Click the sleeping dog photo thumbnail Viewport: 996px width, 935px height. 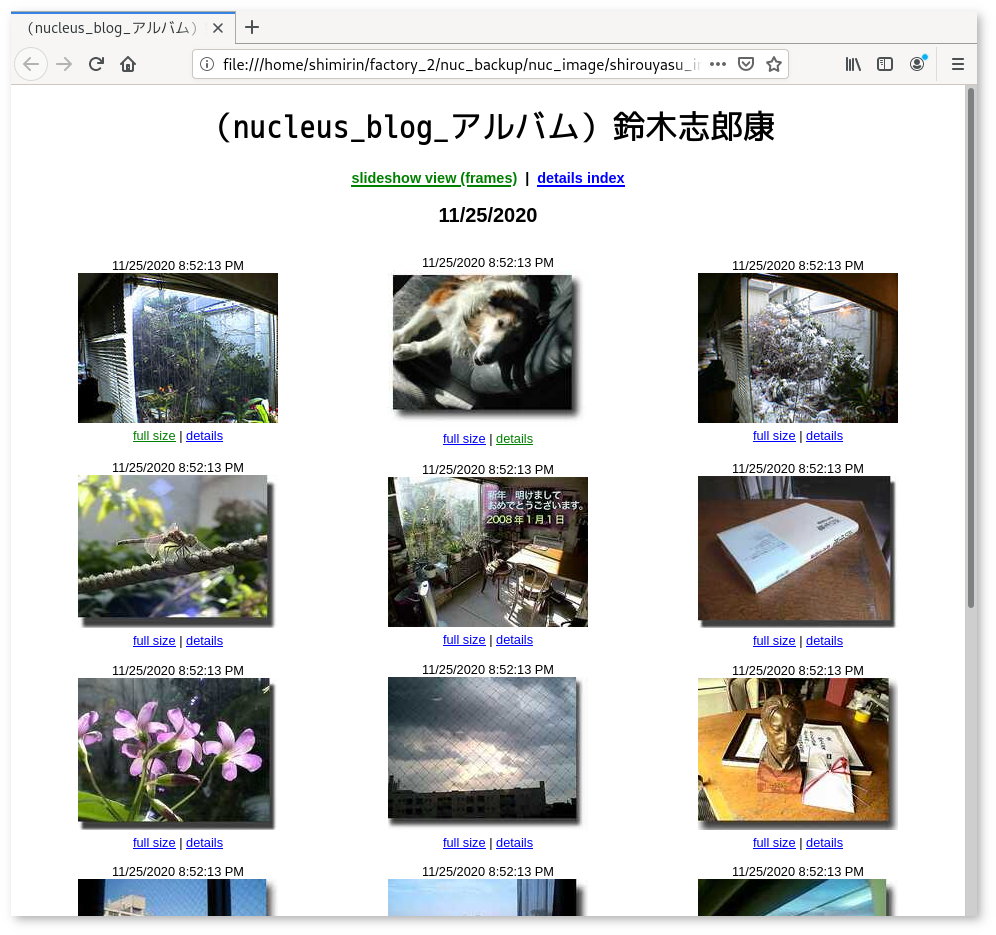coord(483,342)
